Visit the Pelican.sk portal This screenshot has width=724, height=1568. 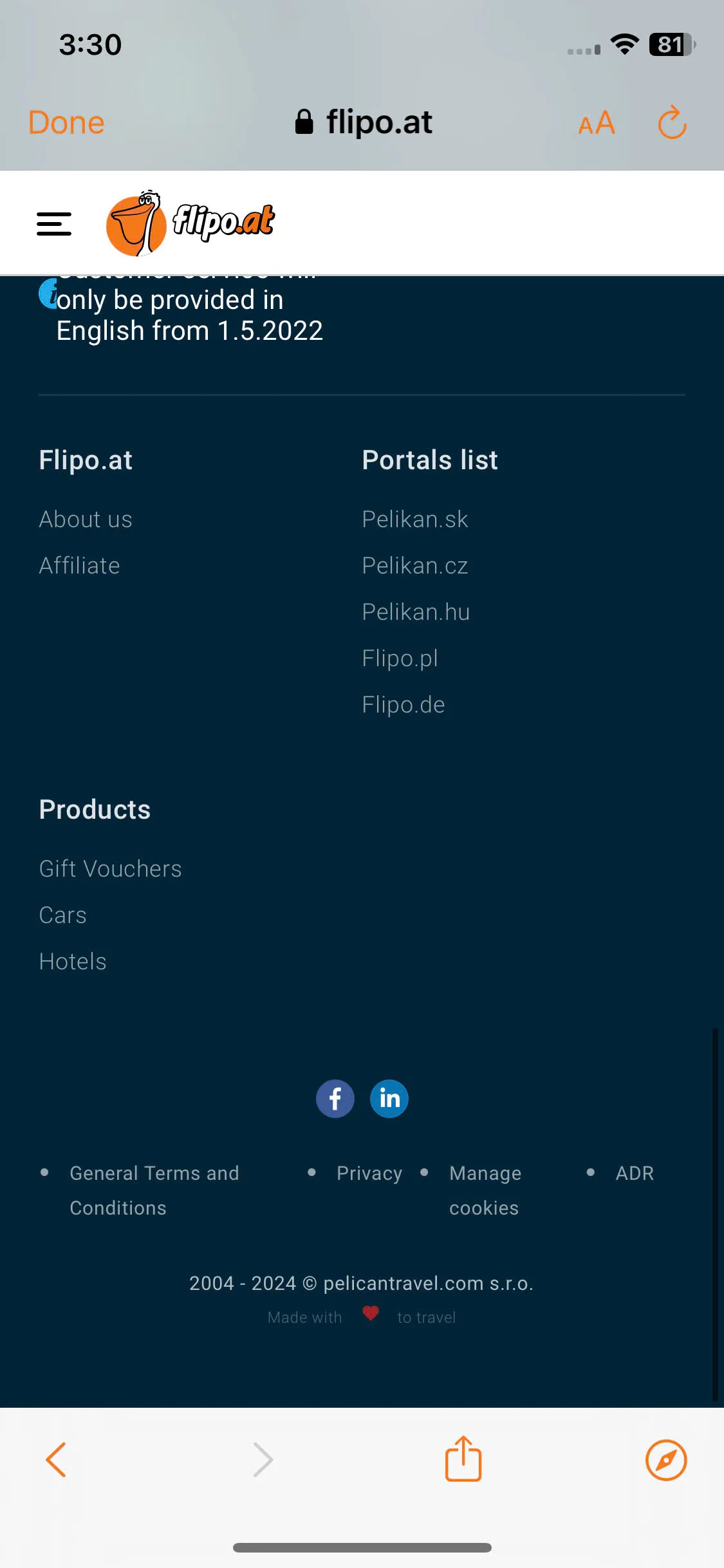(x=415, y=519)
